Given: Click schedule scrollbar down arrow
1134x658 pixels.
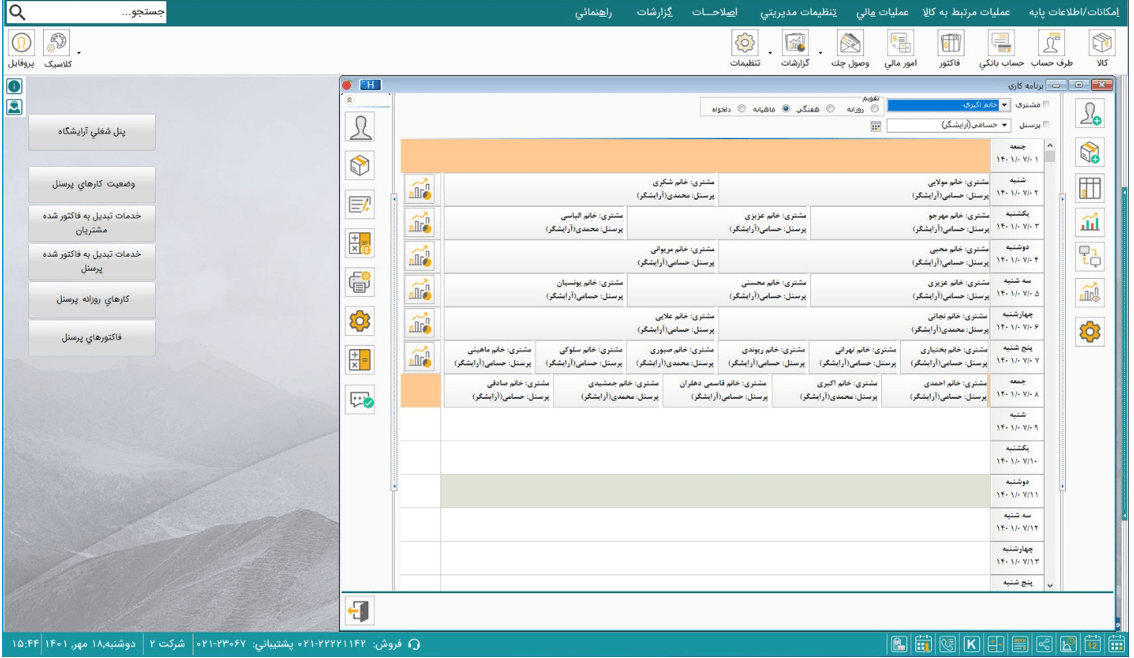Looking at the screenshot, I should [1050, 585].
